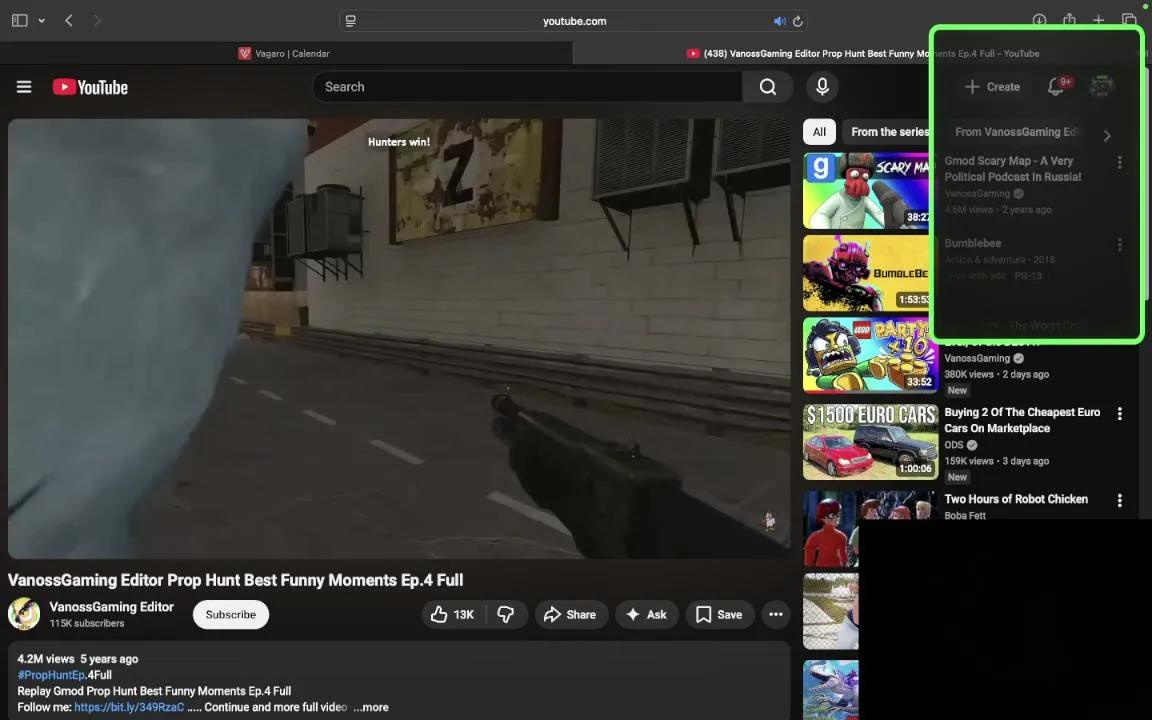Start voice search with microphone icon
1152x720 pixels.
[822, 87]
